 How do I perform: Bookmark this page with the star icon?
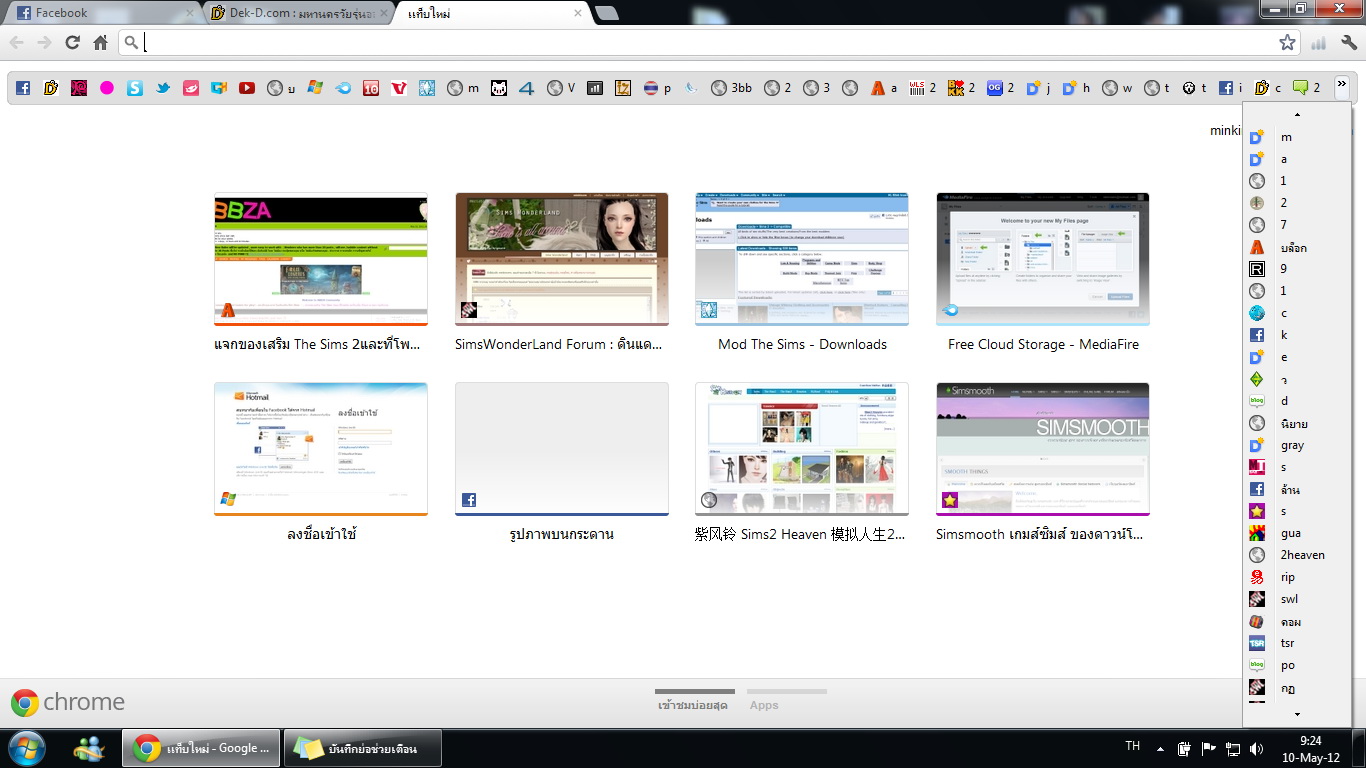tap(1287, 42)
